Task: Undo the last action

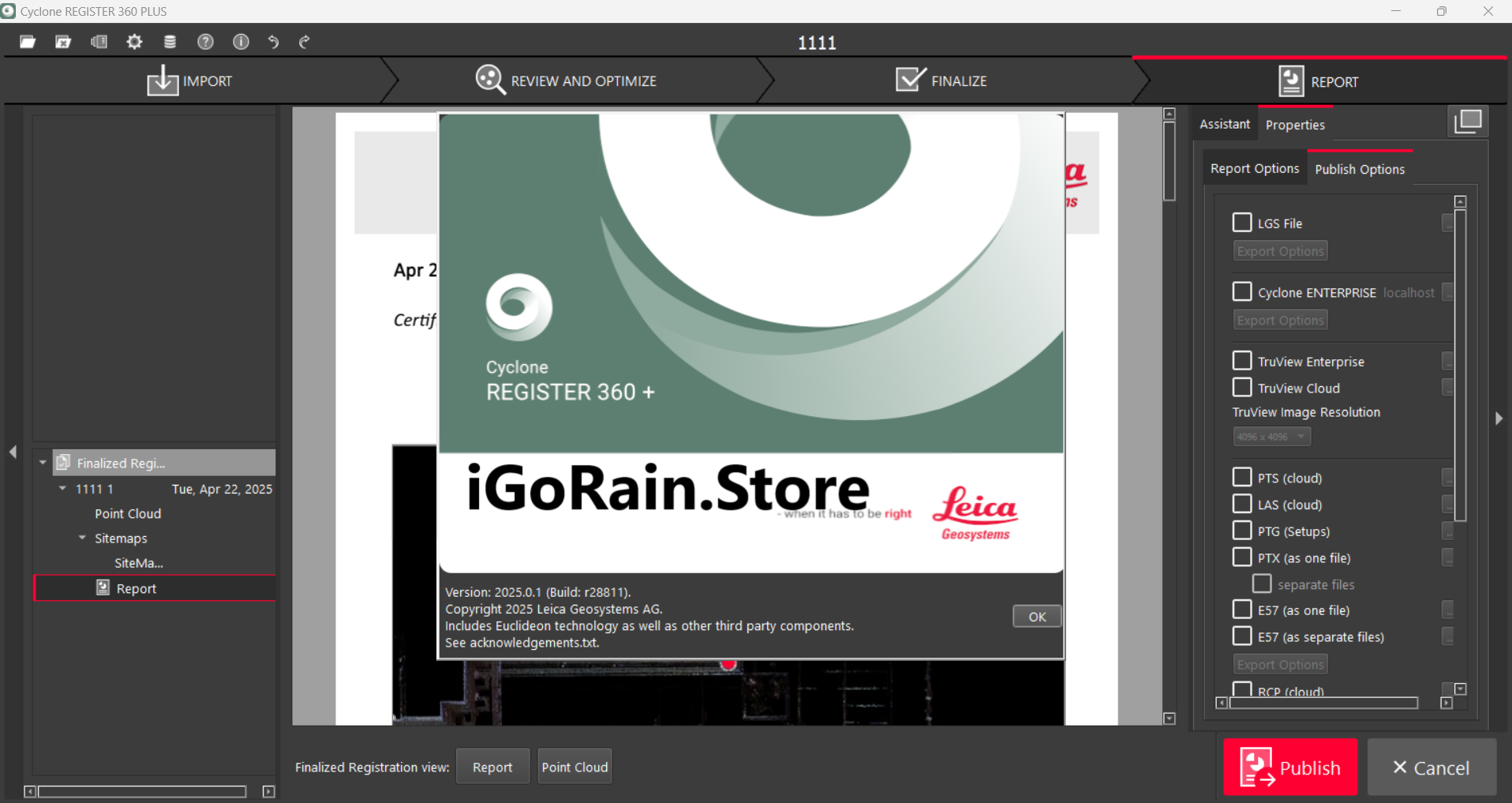Action: pyautogui.click(x=273, y=42)
